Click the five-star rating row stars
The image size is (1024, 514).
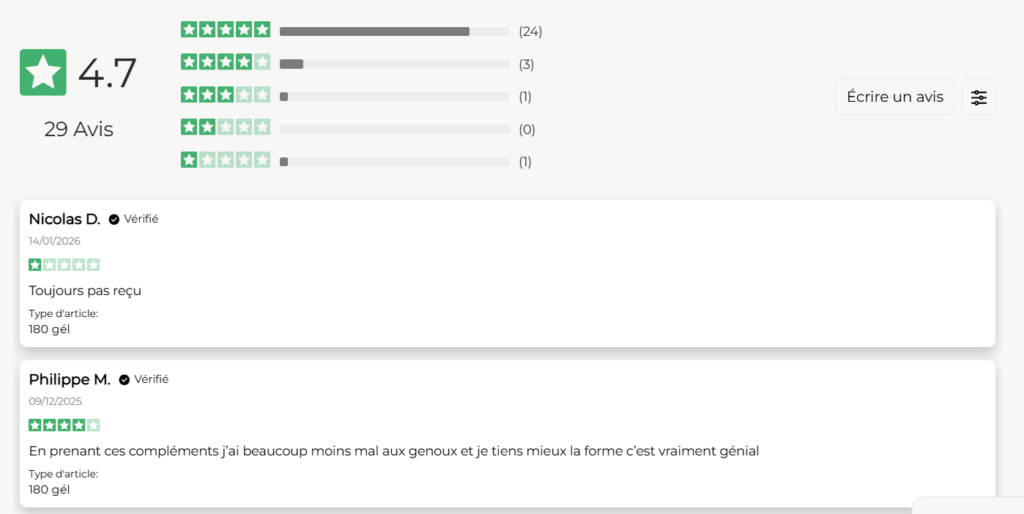(x=225, y=30)
